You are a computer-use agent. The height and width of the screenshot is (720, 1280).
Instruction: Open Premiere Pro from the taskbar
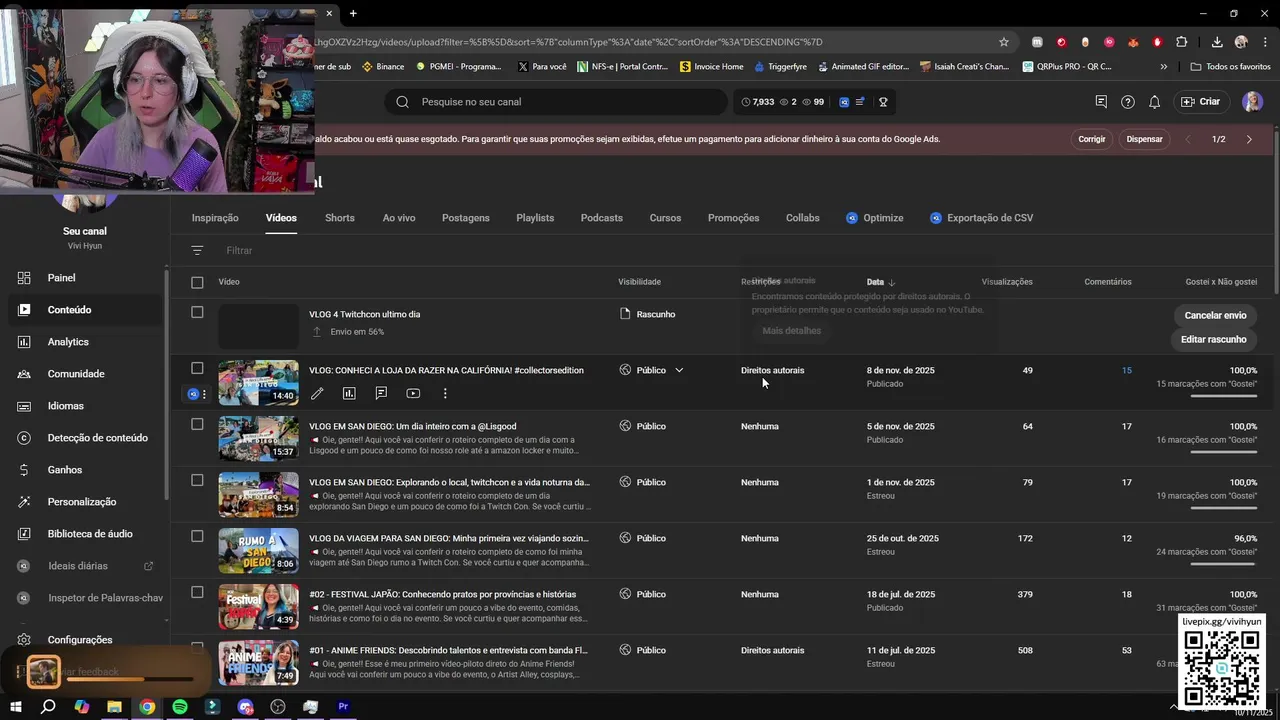coord(343,707)
